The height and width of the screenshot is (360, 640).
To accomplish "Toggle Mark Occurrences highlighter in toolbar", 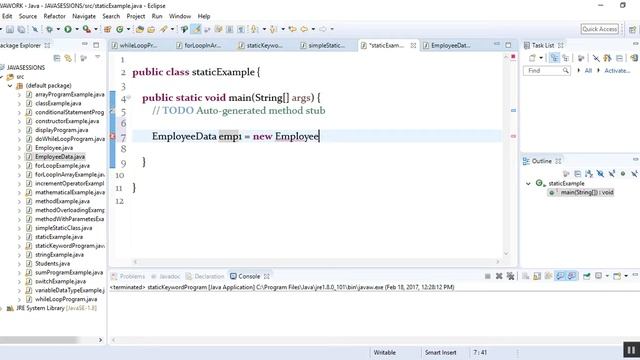I will (x=196, y=29).
